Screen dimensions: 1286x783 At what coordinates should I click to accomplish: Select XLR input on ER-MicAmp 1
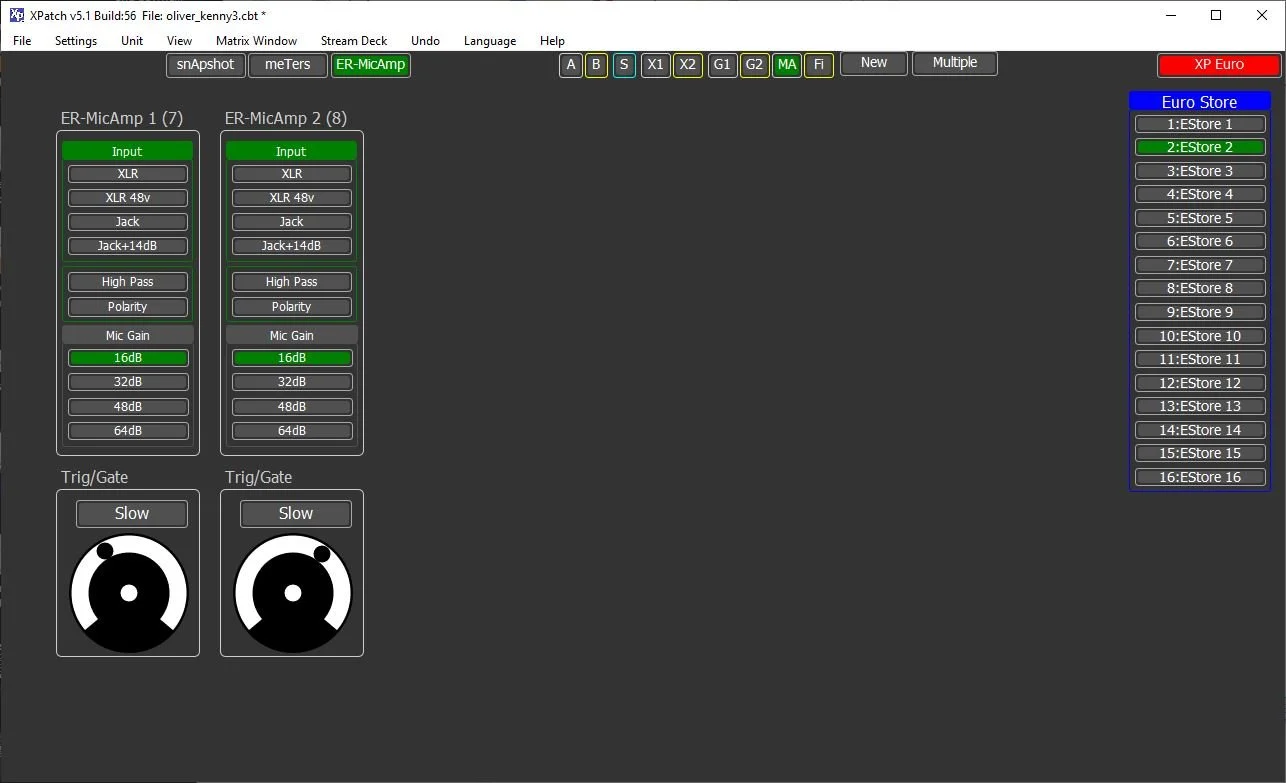pos(128,174)
